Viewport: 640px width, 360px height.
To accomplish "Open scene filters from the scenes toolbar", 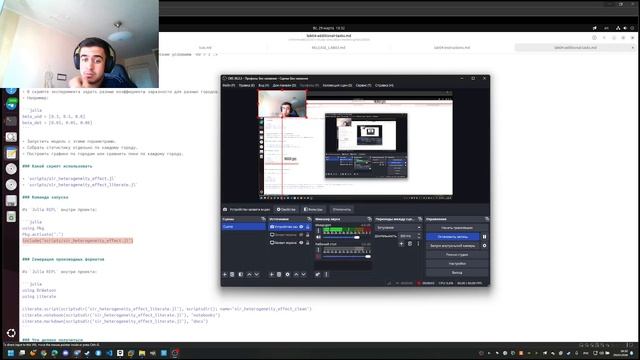I will pos(241,275).
